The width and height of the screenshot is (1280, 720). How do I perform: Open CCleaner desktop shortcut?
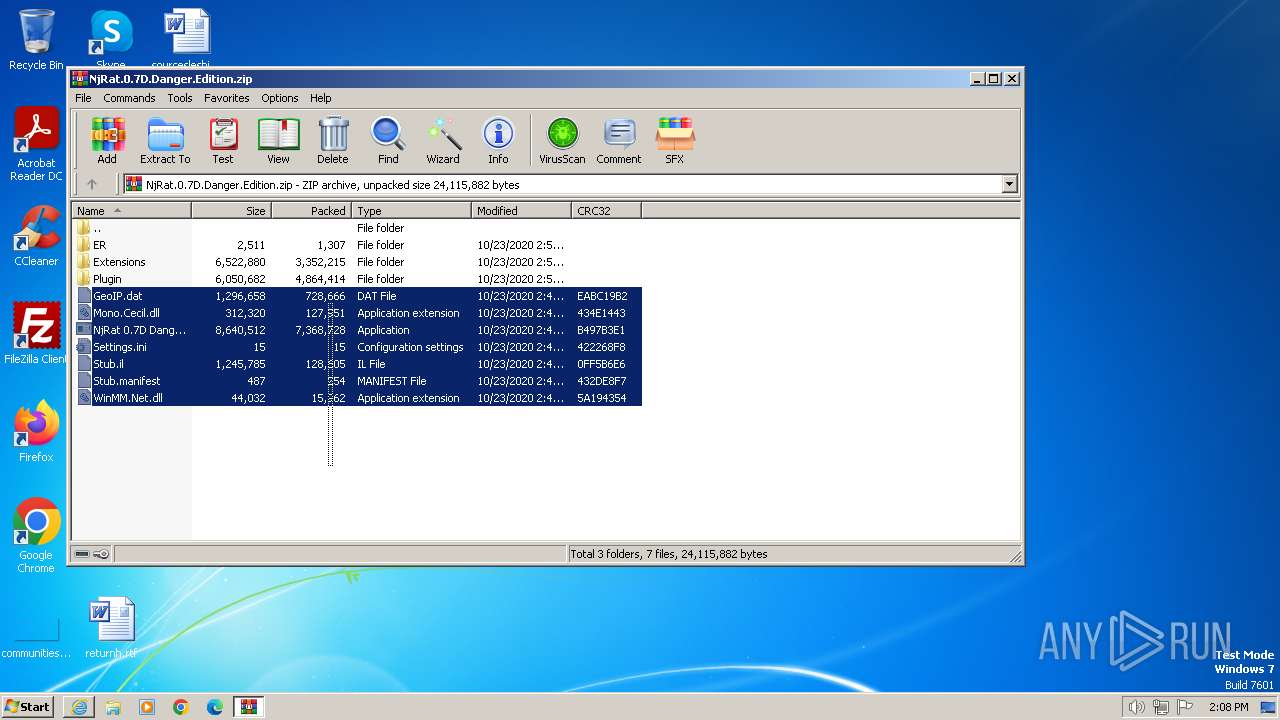pyautogui.click(x=36, y=237)
